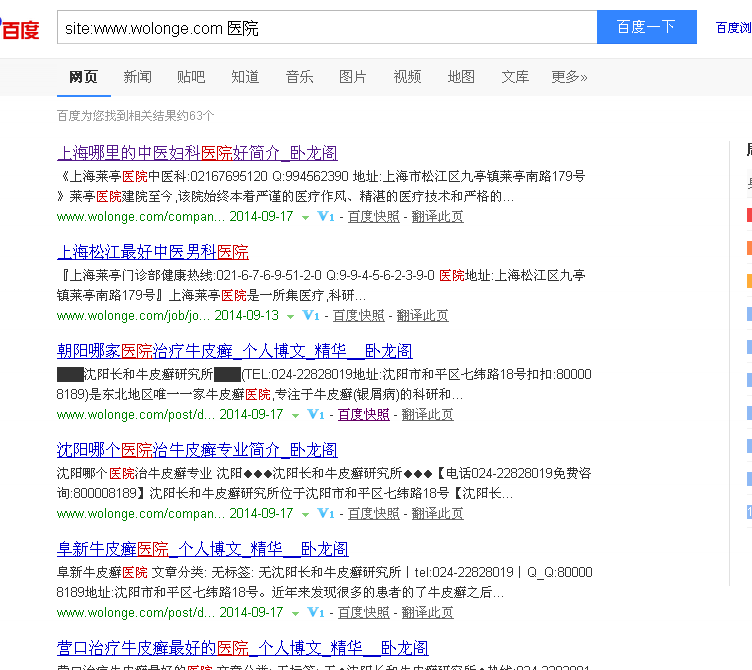Open result 上海松江最好中医男科医院
Screen dimensions: 752x670
(x=153, y=252)
